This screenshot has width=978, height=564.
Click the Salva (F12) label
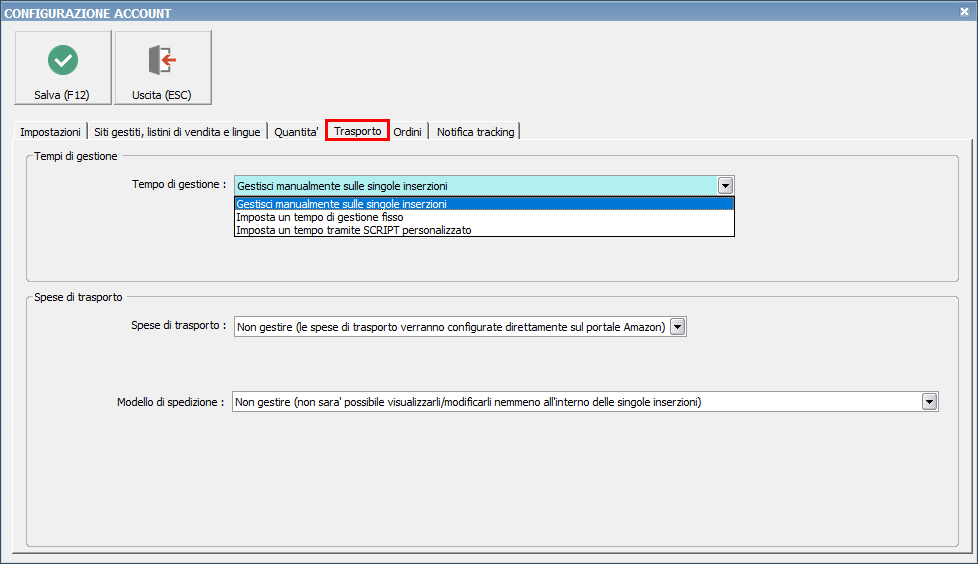62,95
